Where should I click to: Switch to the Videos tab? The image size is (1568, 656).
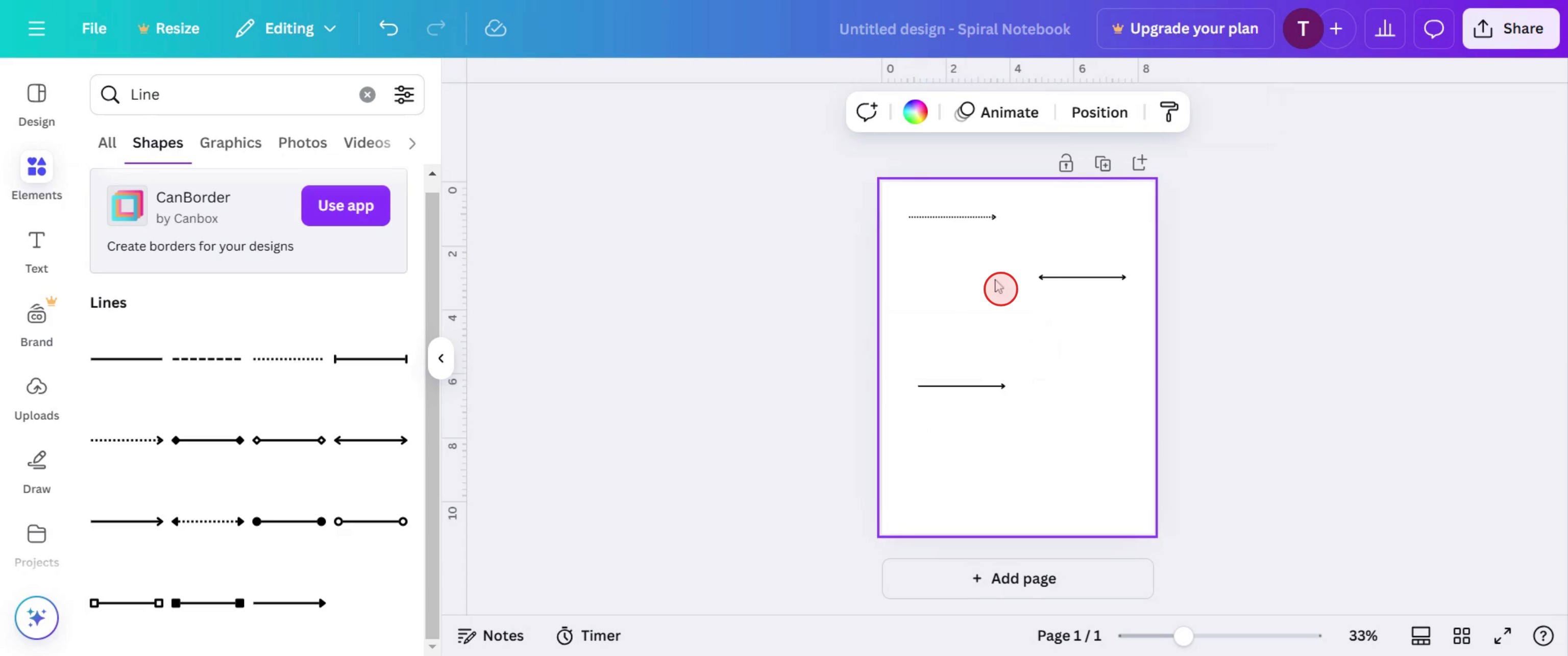367,142
